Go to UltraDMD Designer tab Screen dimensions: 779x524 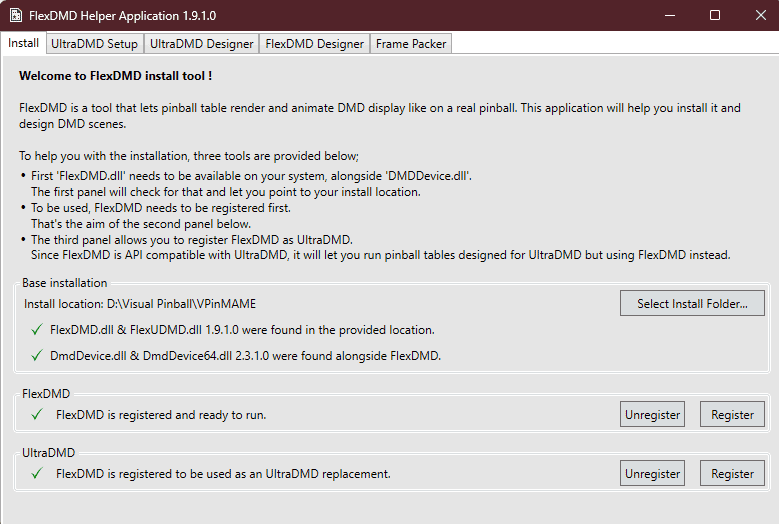pos(201,44)
